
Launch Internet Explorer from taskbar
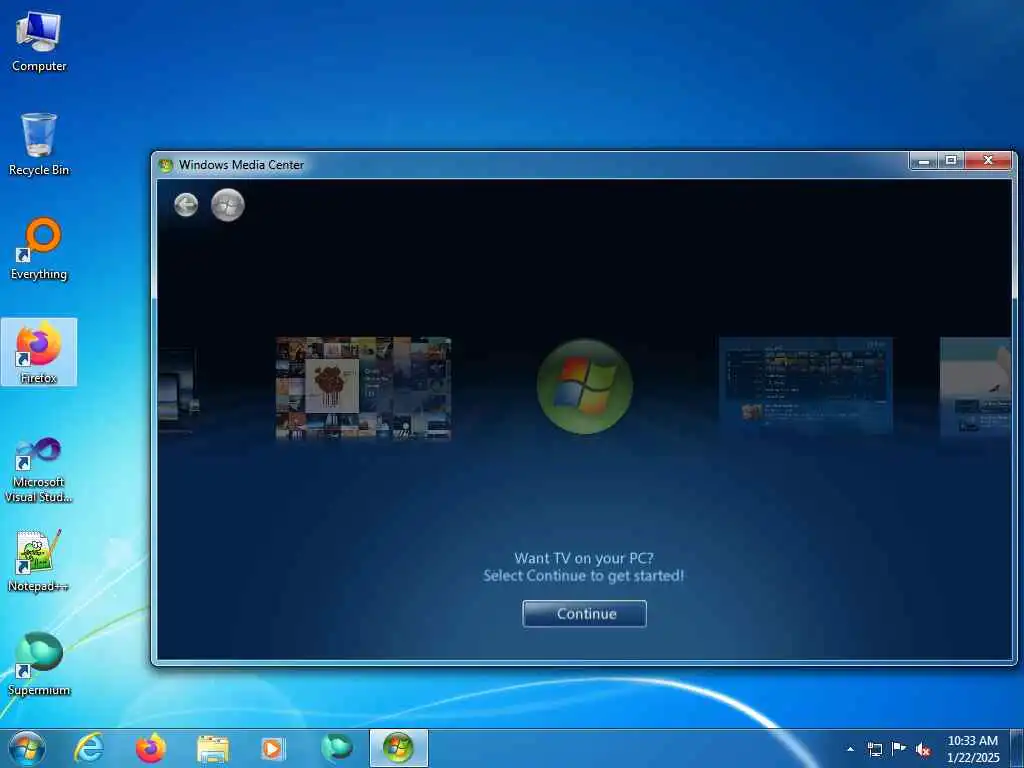tap(88, 748)
